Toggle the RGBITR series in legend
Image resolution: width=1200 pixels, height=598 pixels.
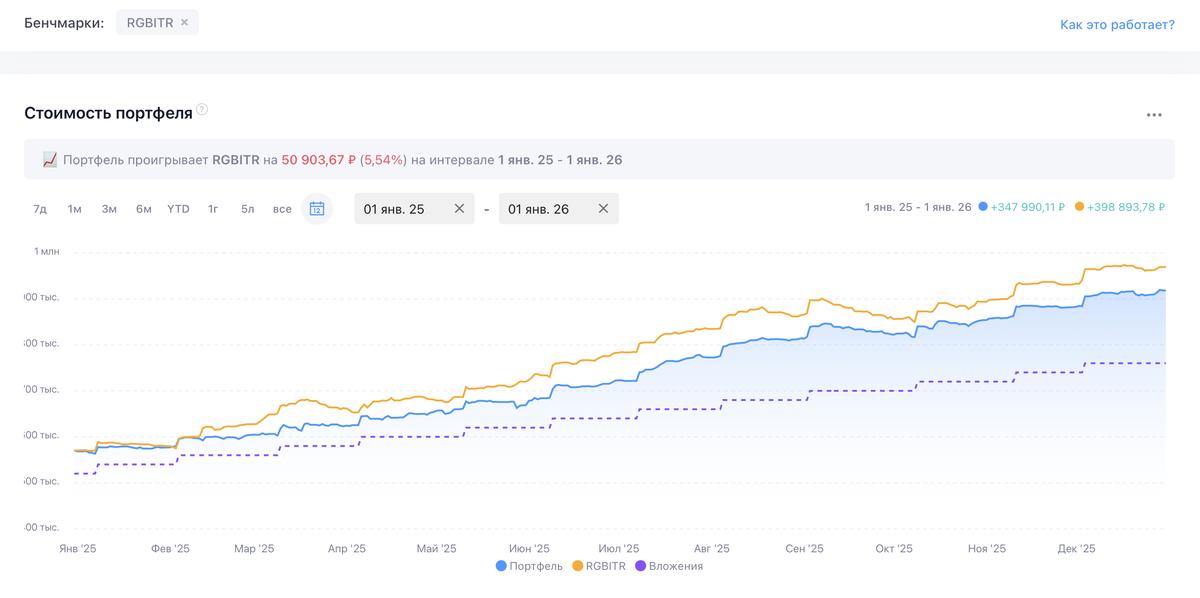tap(599, 566)
